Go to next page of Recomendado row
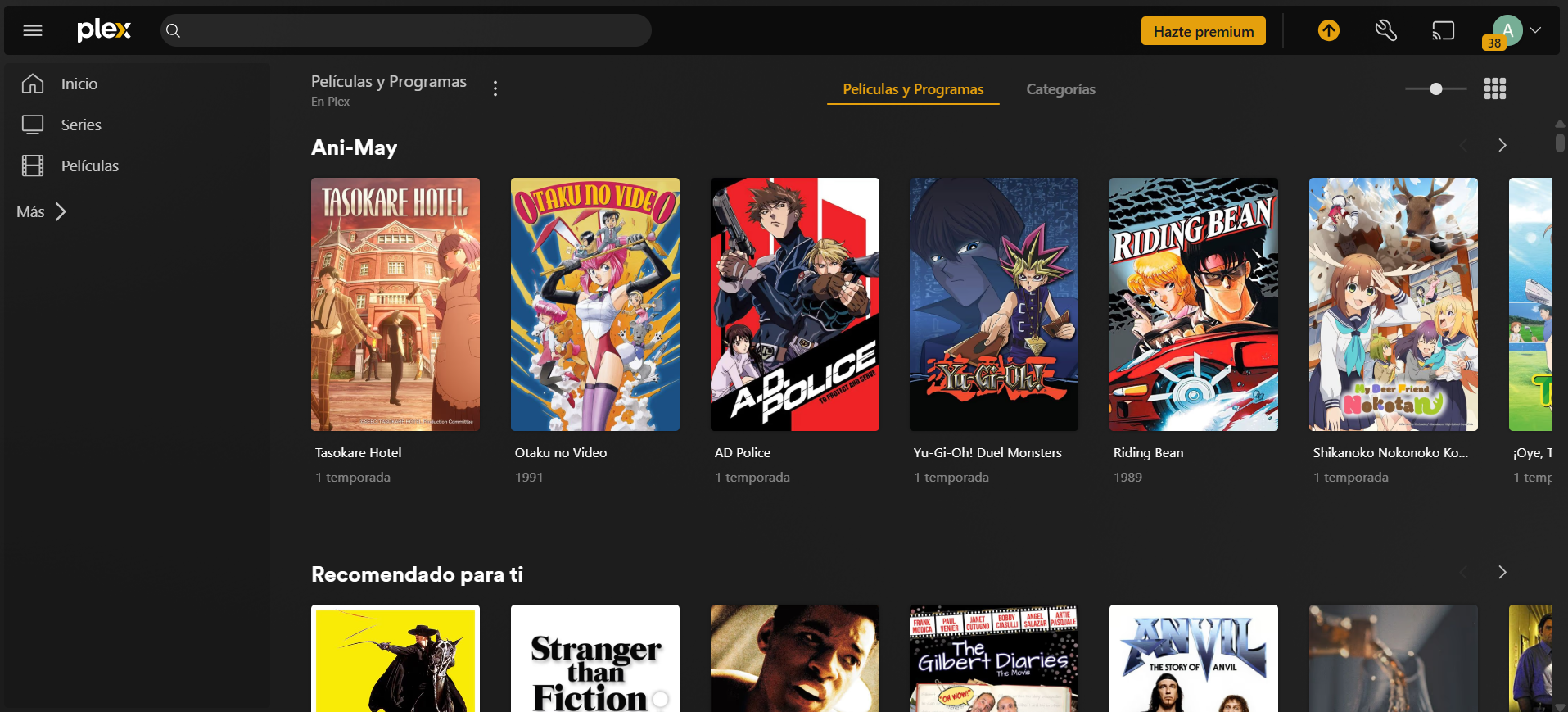This screenshot has height=712, width=1568. (x=1502, y=572)
